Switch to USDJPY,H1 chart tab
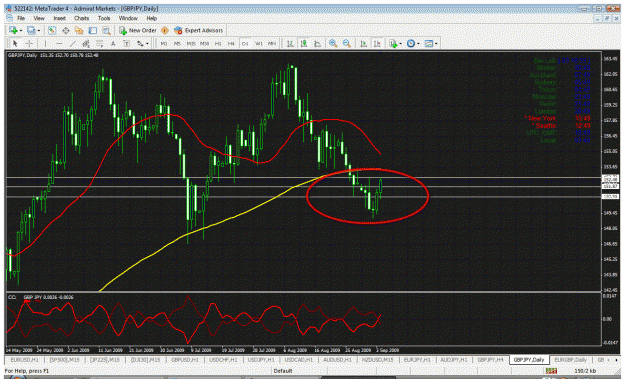 click(262, 360)
